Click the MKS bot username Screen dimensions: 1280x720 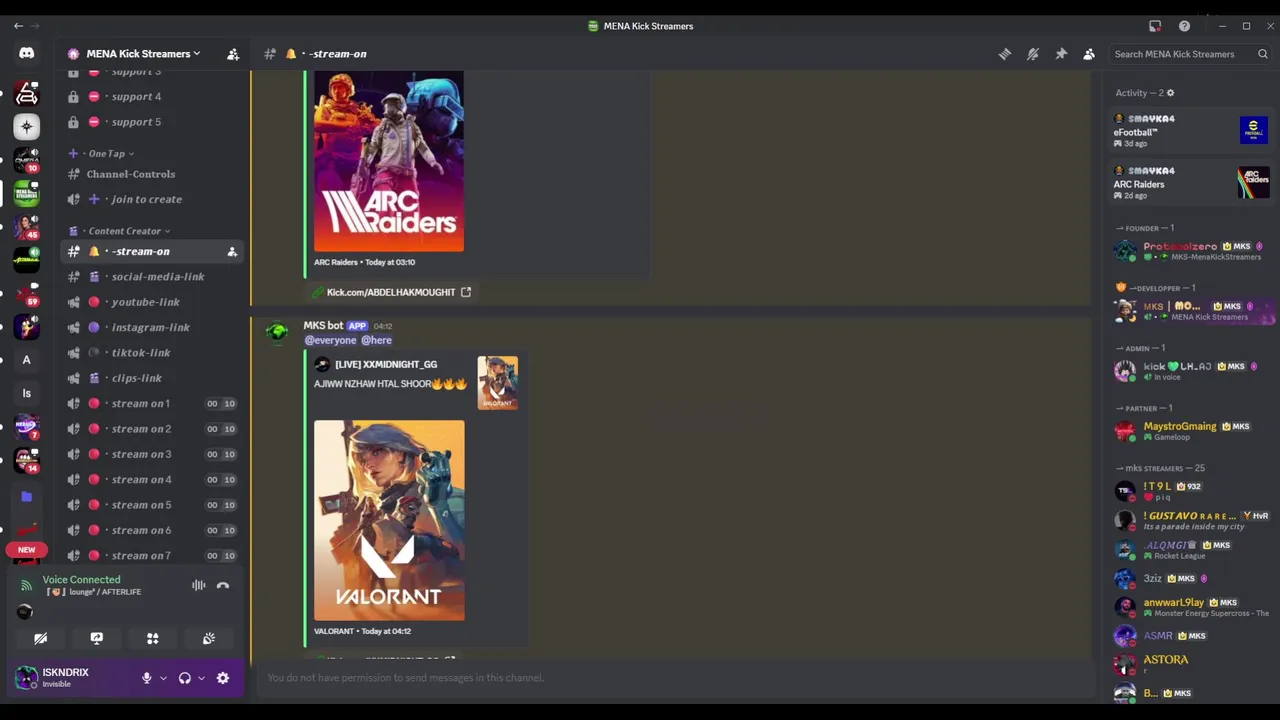point(323,325)
